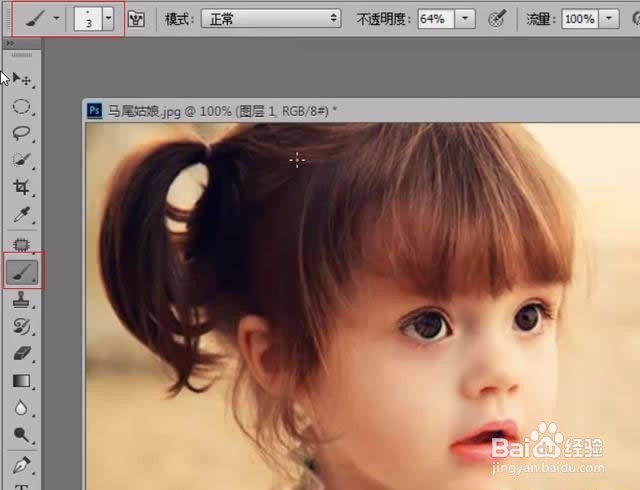Select the Move tool
The width and height of the screenshot is (640, 490).
click(22, 78)
